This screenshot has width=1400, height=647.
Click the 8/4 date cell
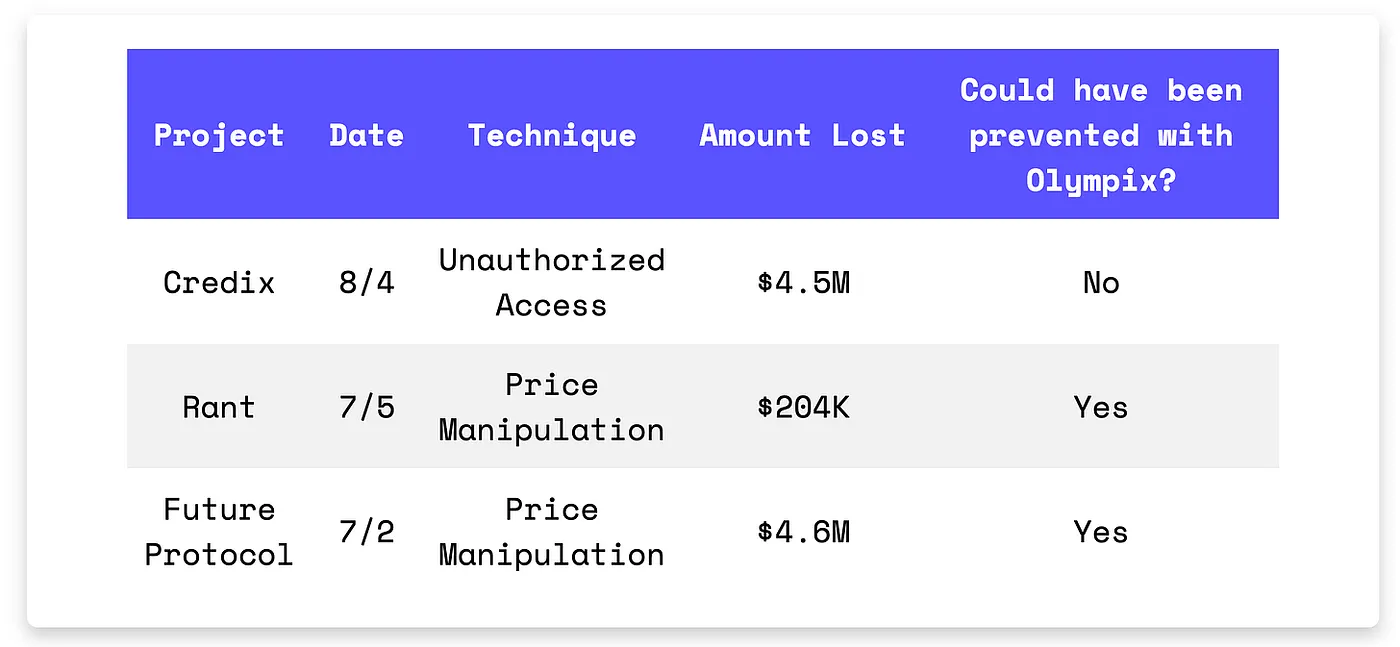tap(366, 283)
